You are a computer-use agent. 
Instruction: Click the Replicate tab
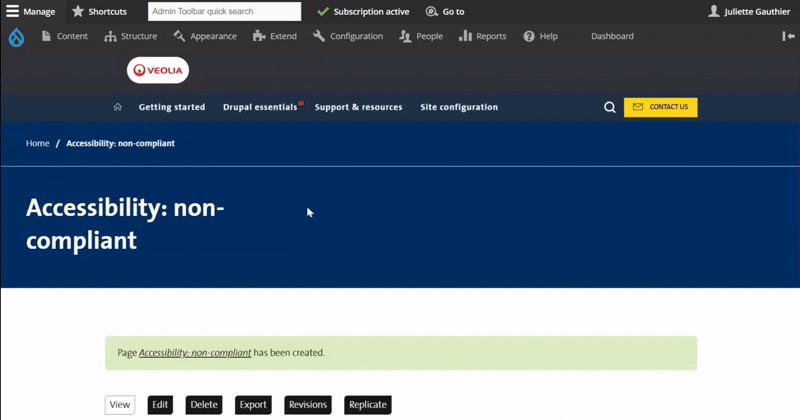(367, 405)
